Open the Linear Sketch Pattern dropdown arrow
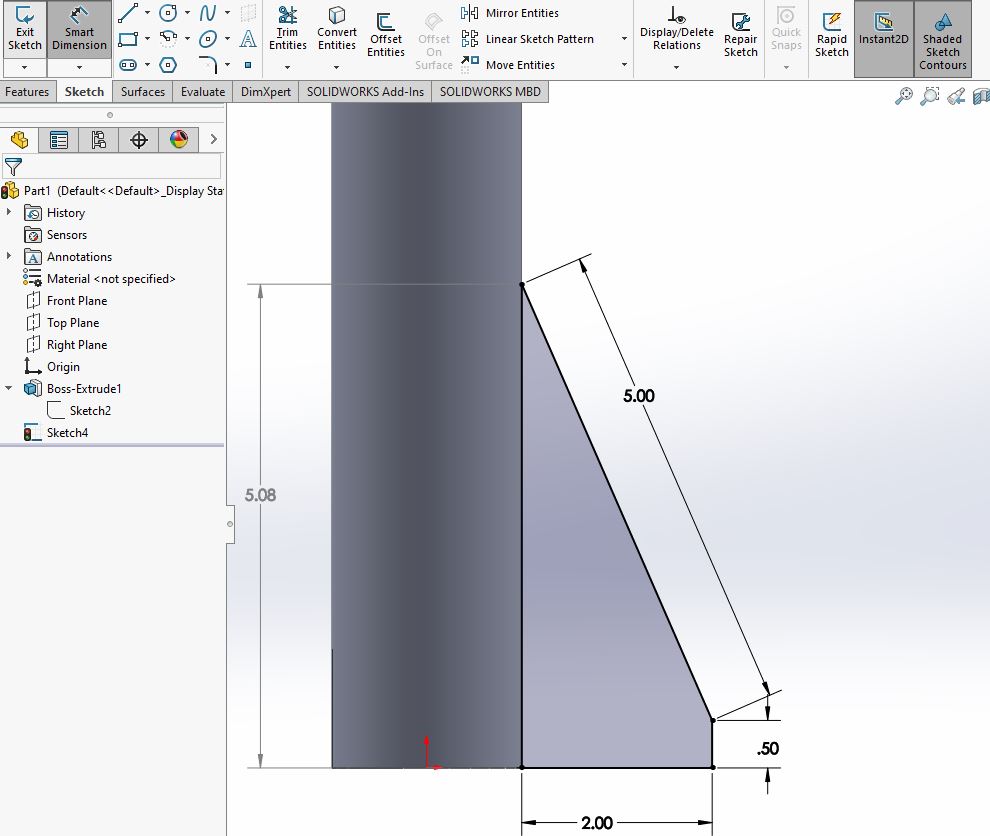990x836 pixels. click(624, 39)
